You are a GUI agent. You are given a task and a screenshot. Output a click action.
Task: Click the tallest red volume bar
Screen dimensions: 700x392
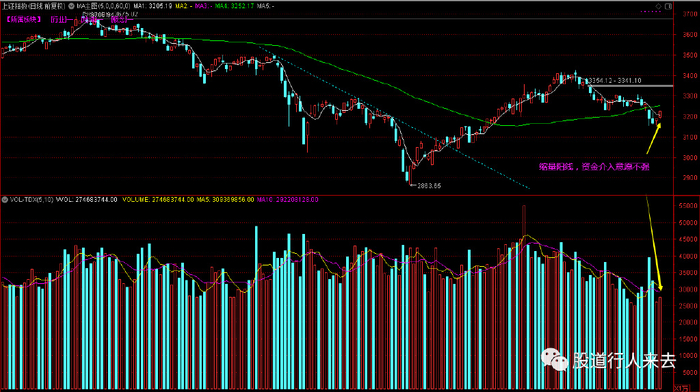pos(524,297)
